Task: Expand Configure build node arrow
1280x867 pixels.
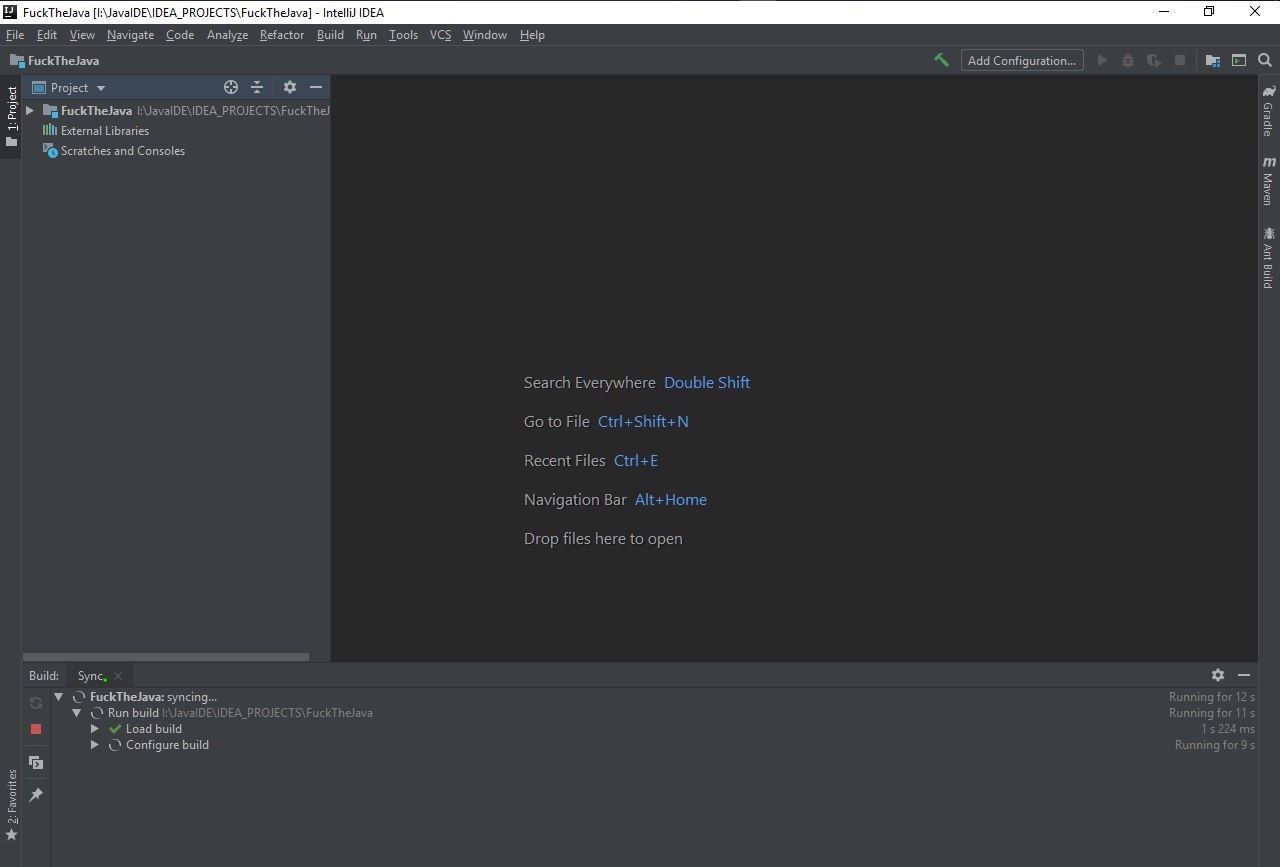Action: point(95,745)
